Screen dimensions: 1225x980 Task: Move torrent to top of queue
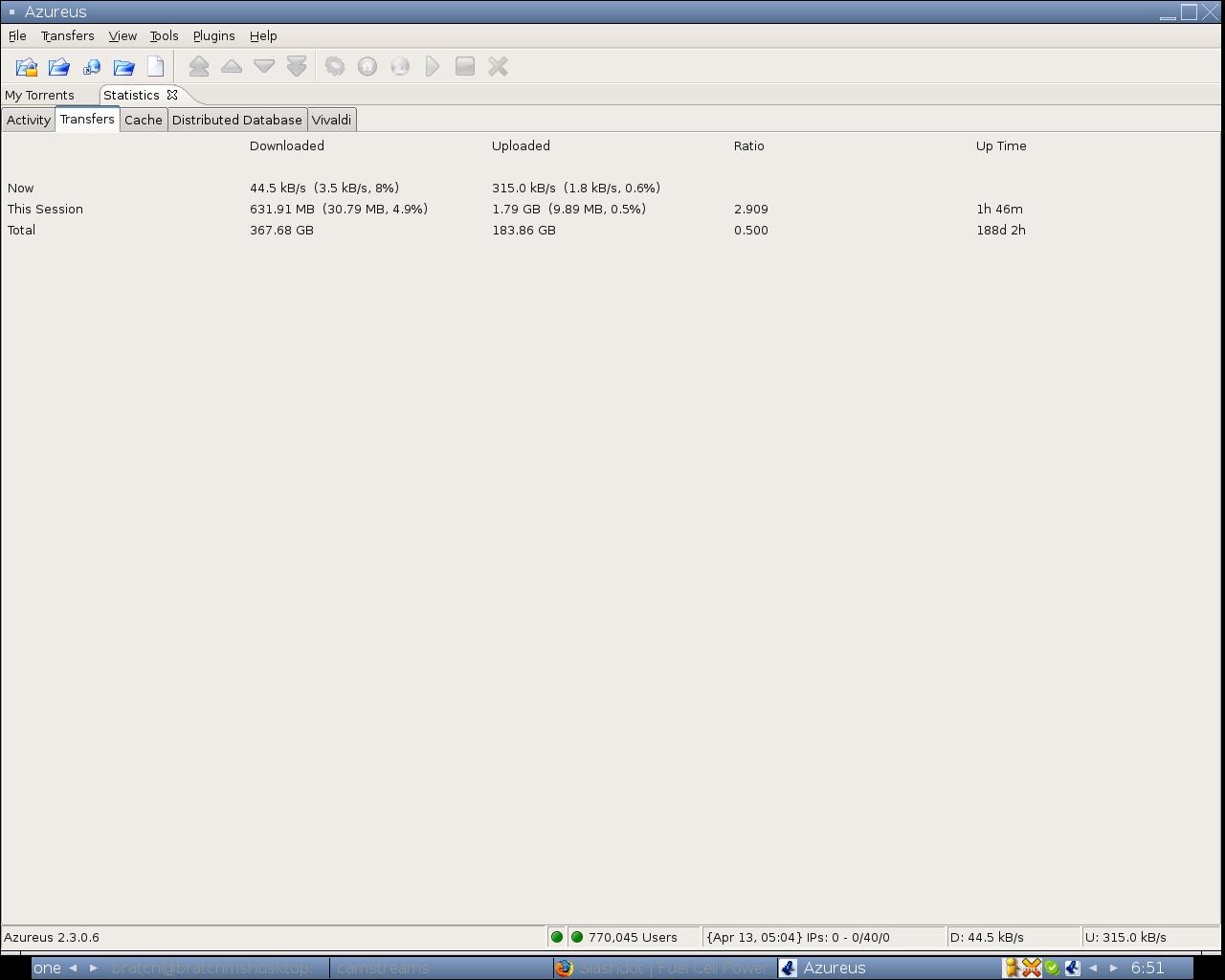[199, 67]
